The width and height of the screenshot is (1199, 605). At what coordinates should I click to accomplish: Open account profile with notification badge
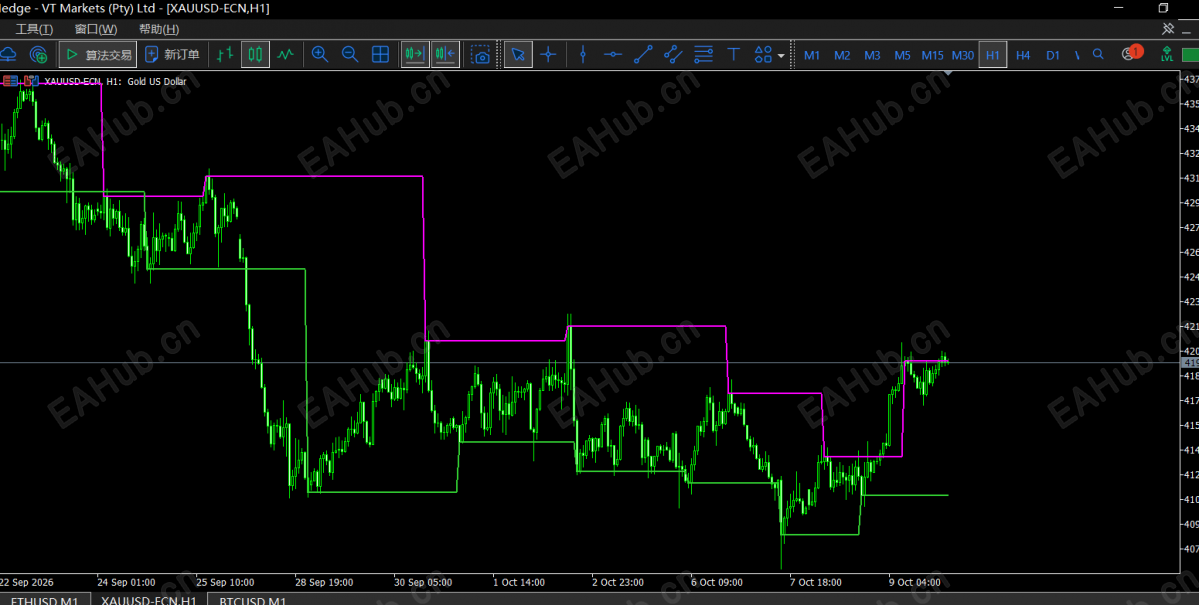click(x=1130, y=54)
